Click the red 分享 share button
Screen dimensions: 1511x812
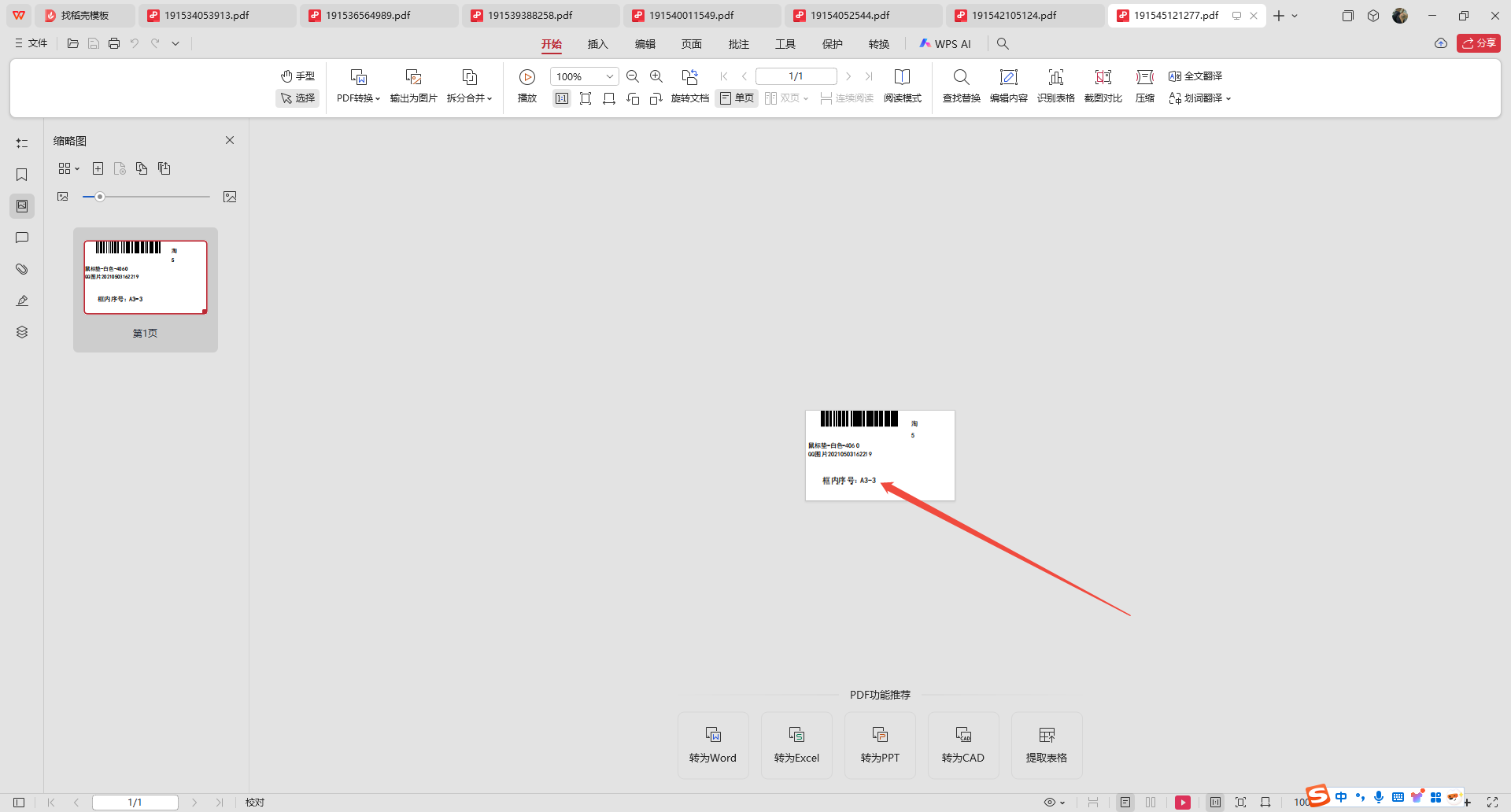1479,43
